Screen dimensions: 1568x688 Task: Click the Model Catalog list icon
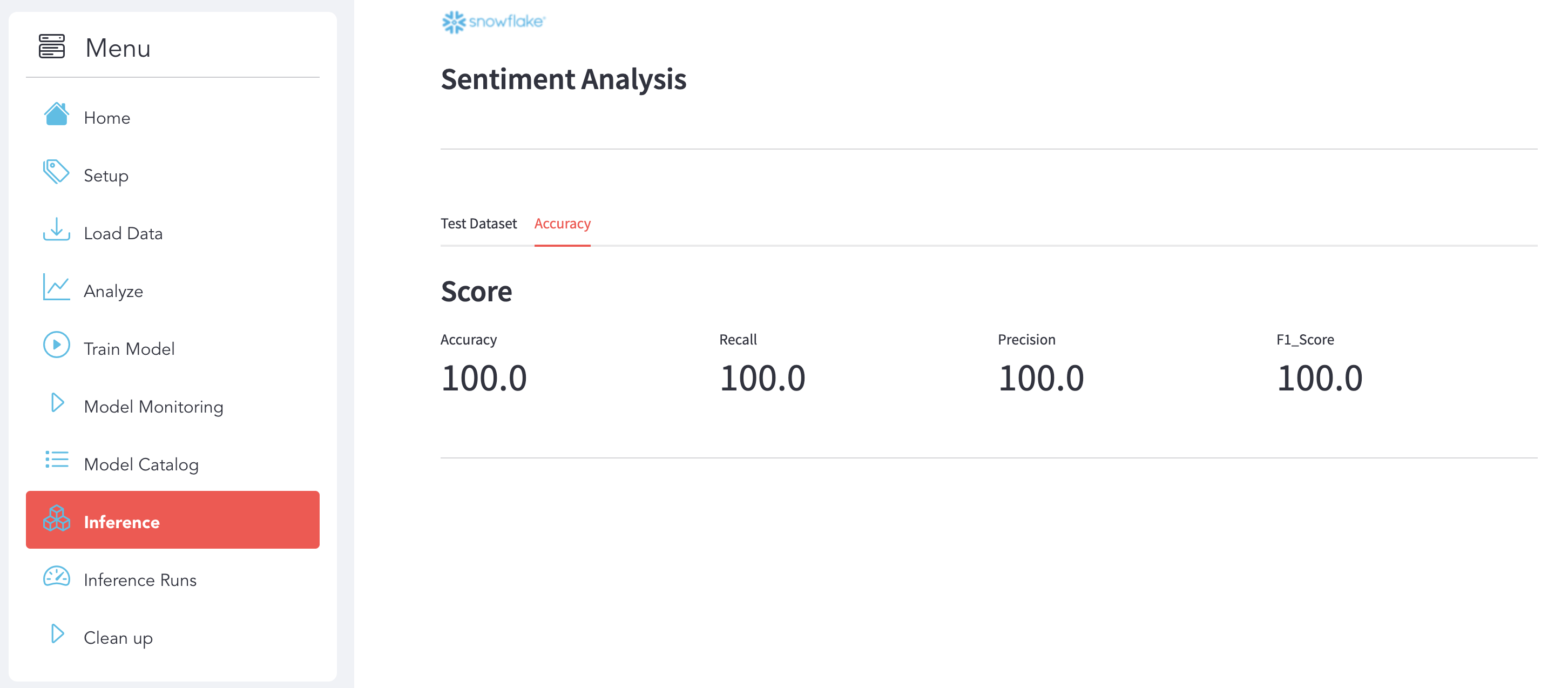pos(57,460)
